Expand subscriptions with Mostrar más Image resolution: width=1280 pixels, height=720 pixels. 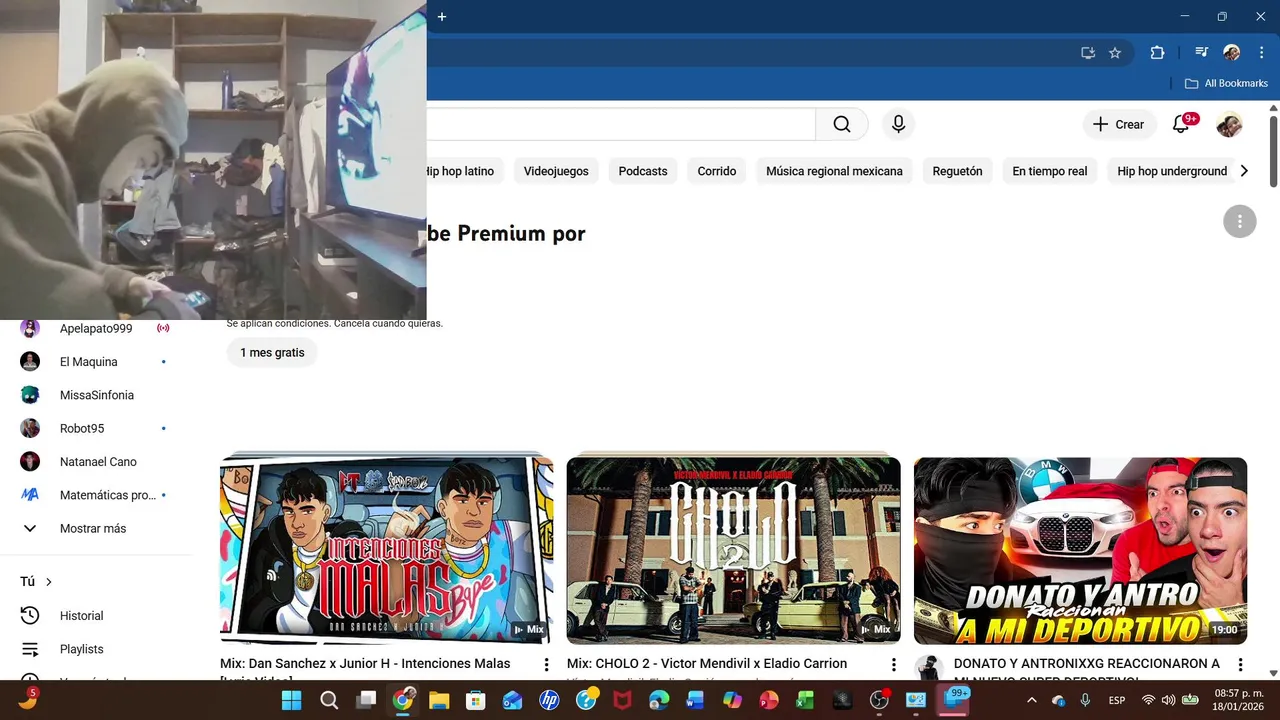click(96, 528)
